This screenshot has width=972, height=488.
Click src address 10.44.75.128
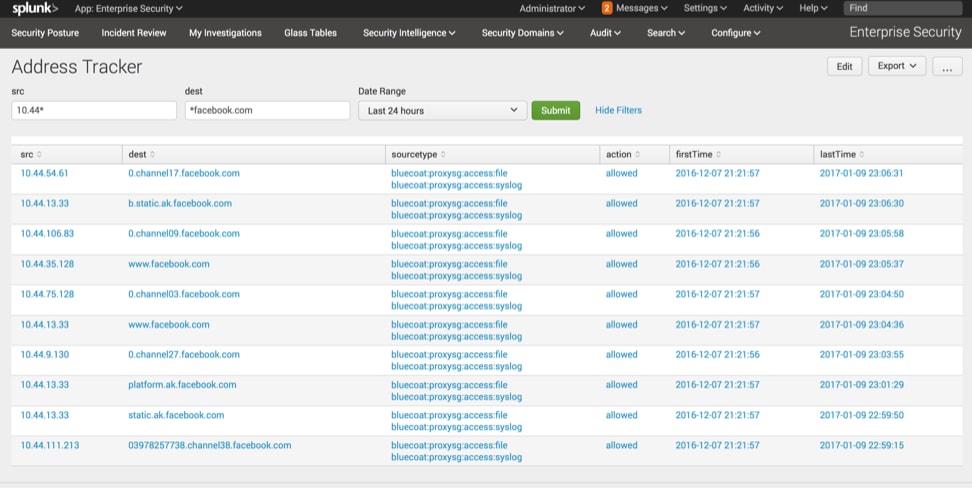[47, 295]
